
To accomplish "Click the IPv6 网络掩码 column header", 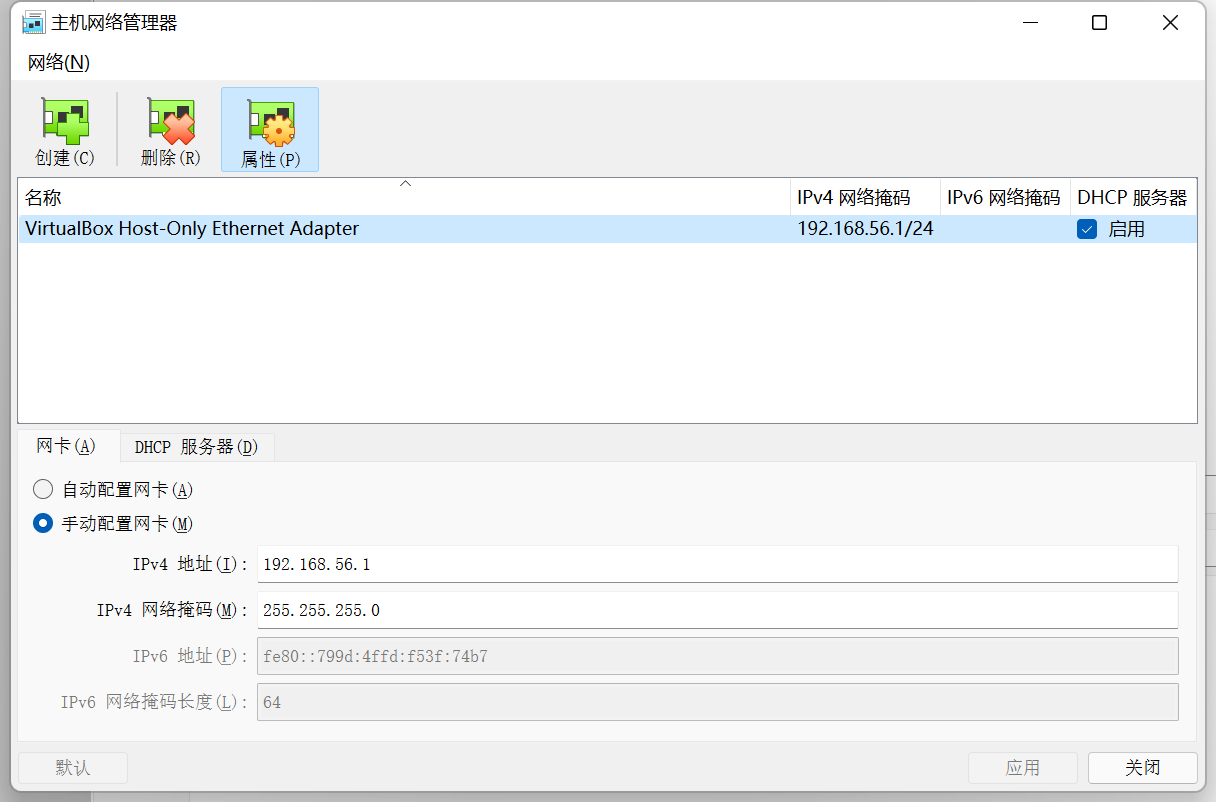I will (1005, 197).
